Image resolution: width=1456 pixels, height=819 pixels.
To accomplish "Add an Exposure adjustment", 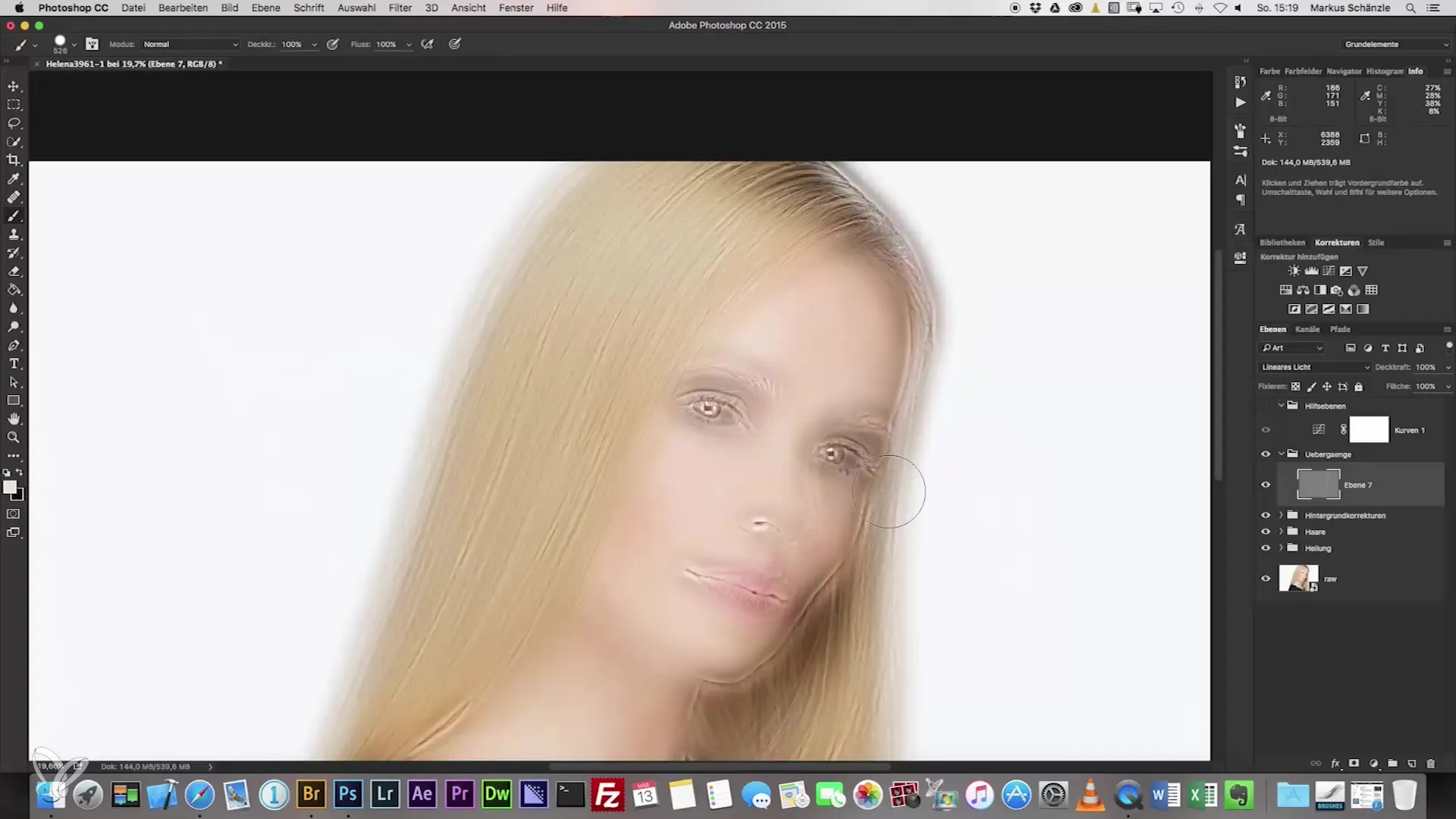I will click(x=1346, y=271).
